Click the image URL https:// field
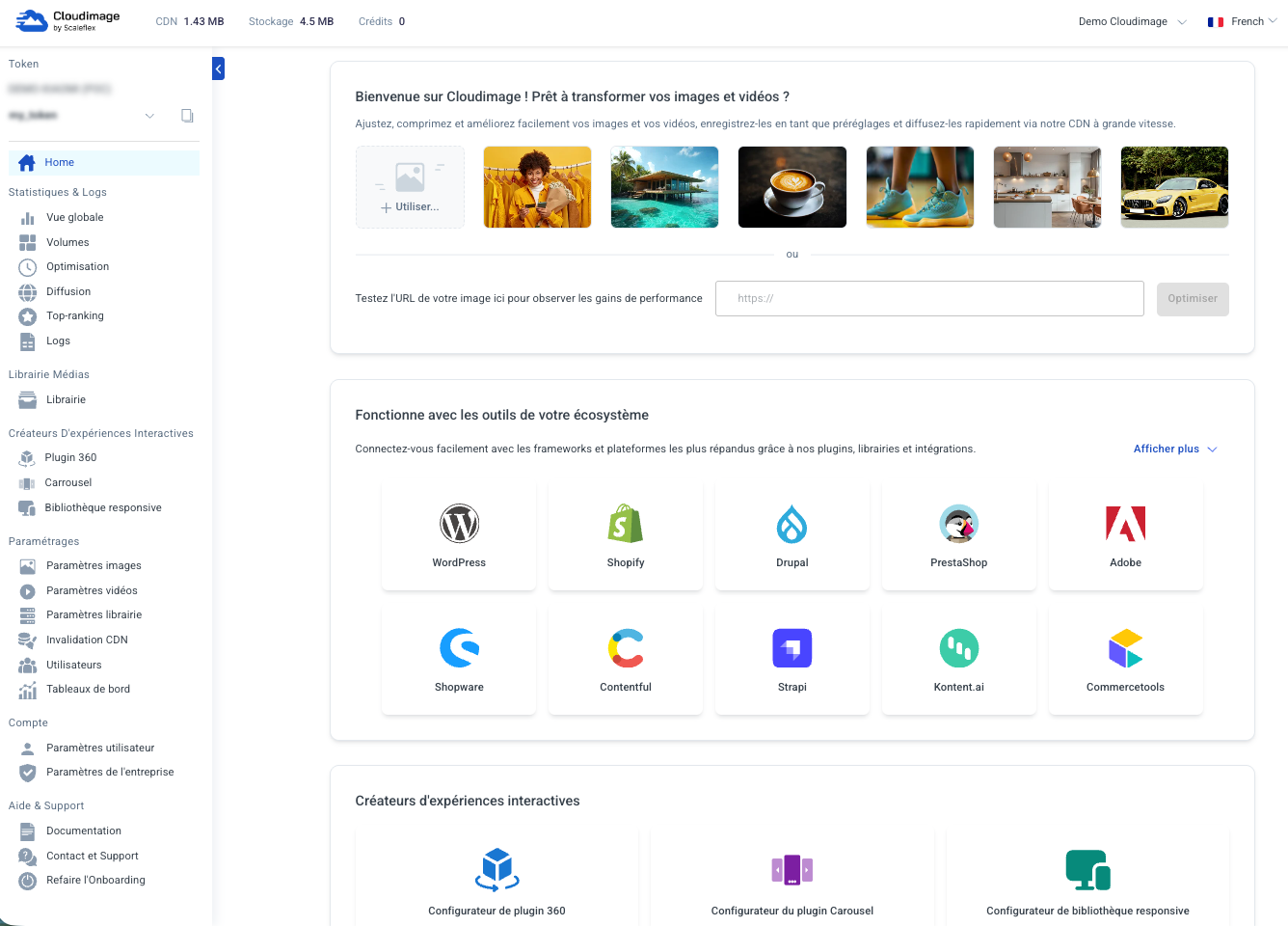 [929, 299]
